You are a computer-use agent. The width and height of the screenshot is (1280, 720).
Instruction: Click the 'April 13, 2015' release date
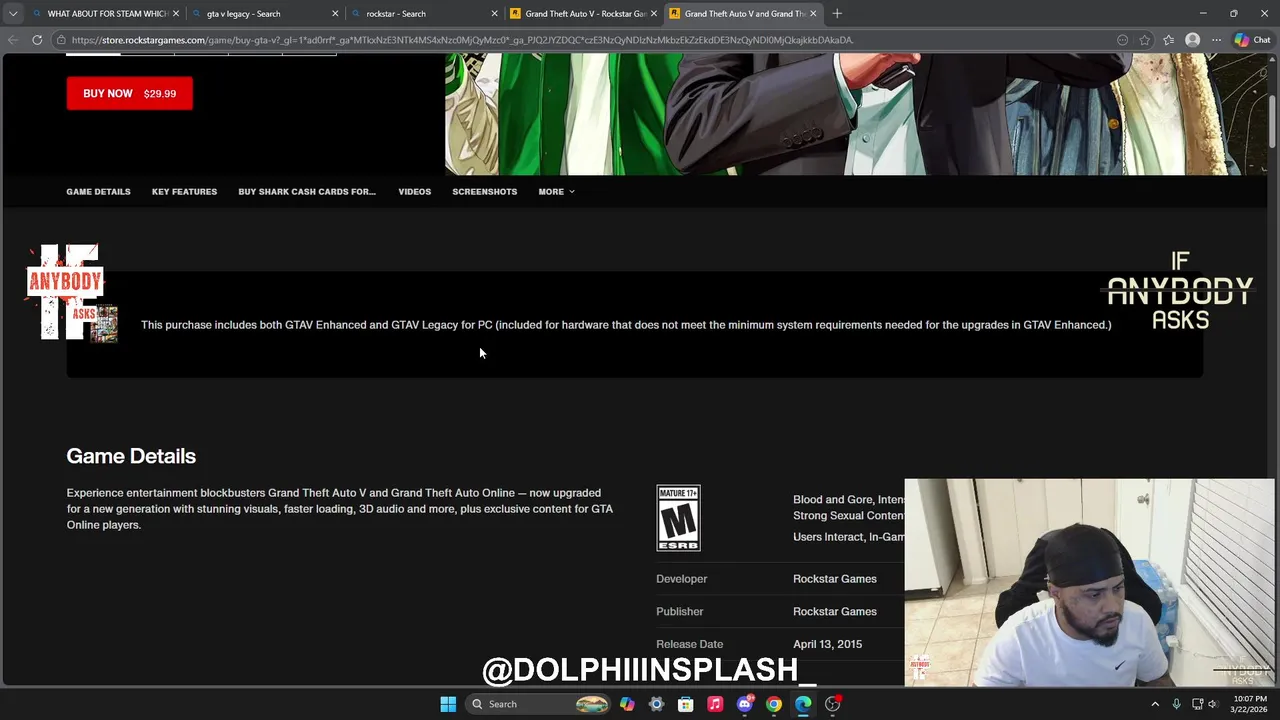tap(827, 644)
